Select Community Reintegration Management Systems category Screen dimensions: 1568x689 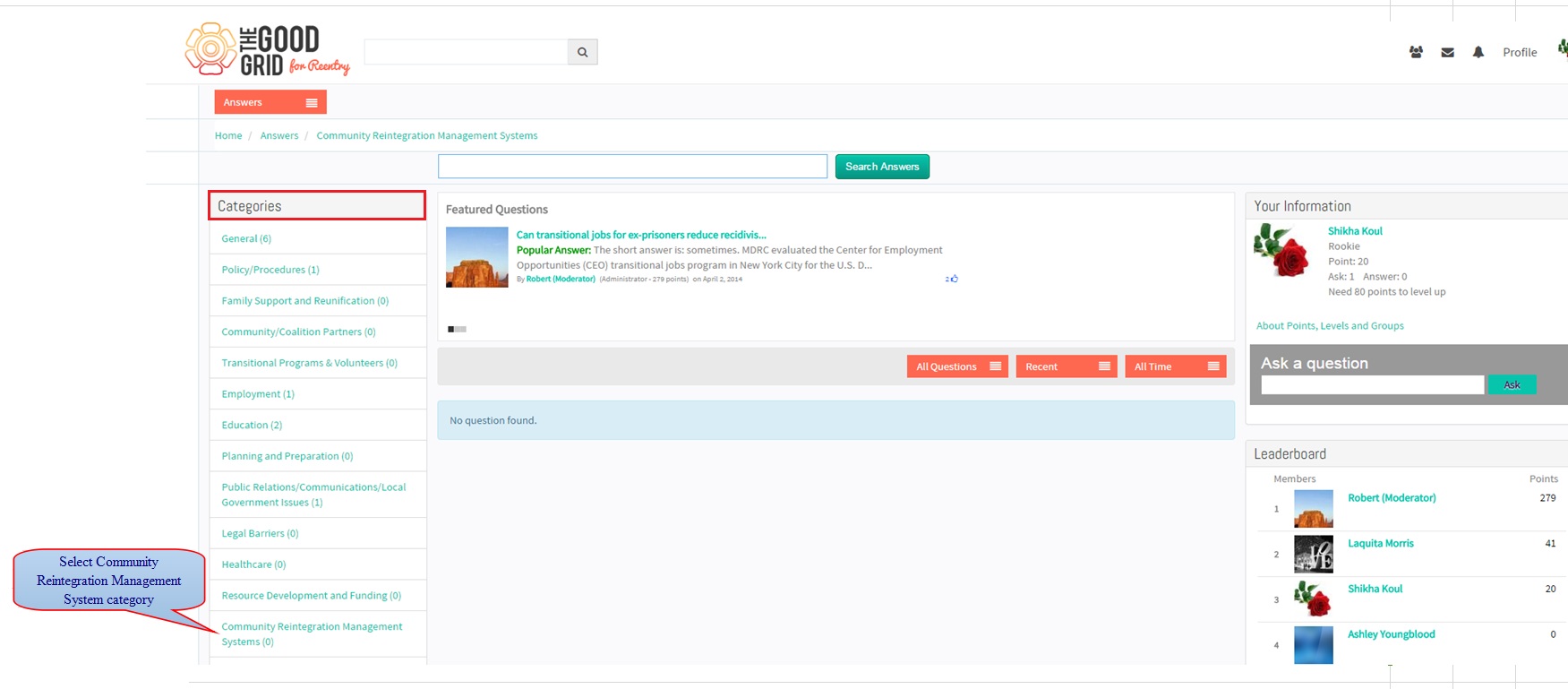click(x=312, y=633)
